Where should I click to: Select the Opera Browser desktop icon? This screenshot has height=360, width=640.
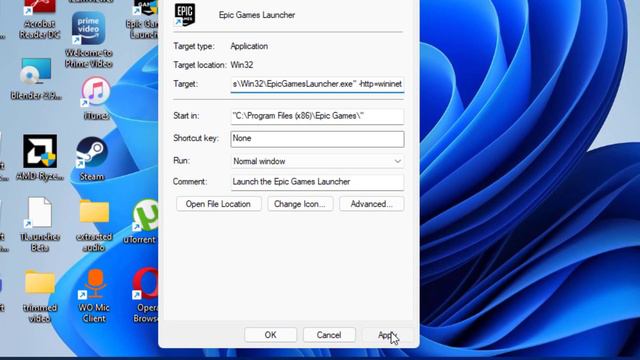tap(145, 295)
